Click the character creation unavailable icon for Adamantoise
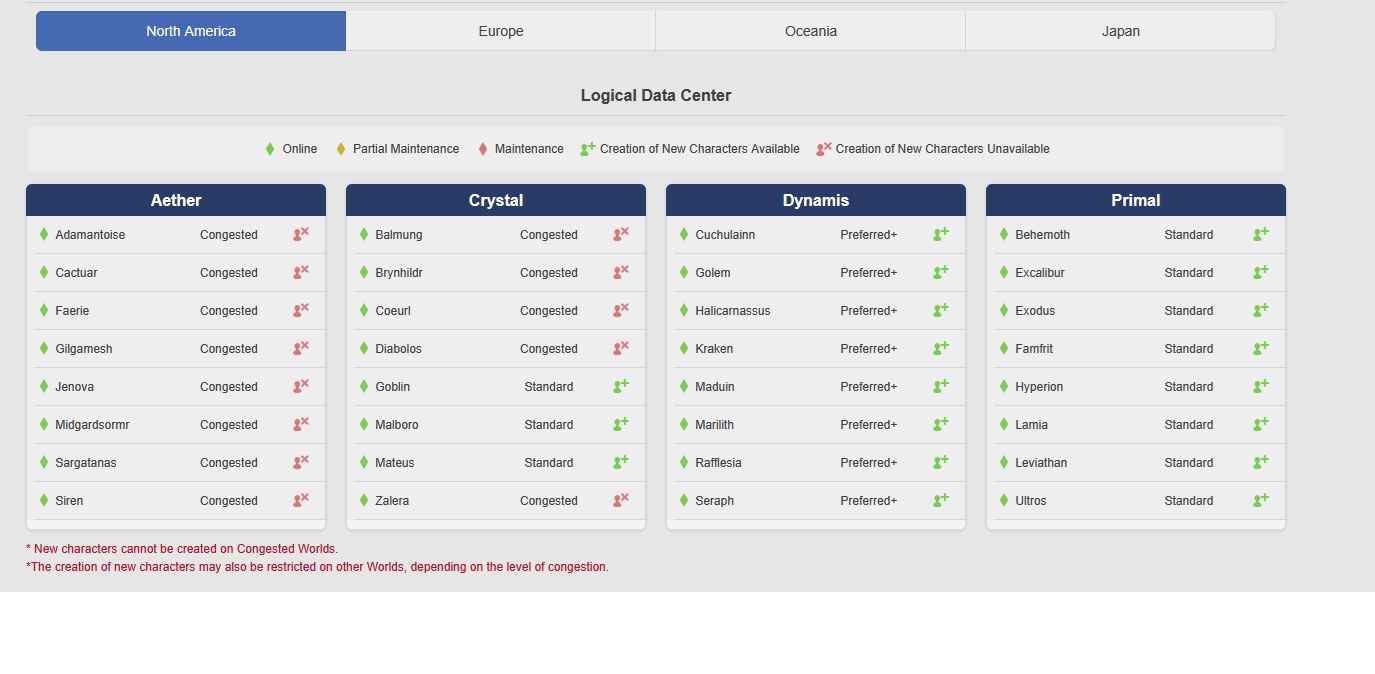Image resolution: width=1375 pixels, height=674 pixels. pos(301,234)
